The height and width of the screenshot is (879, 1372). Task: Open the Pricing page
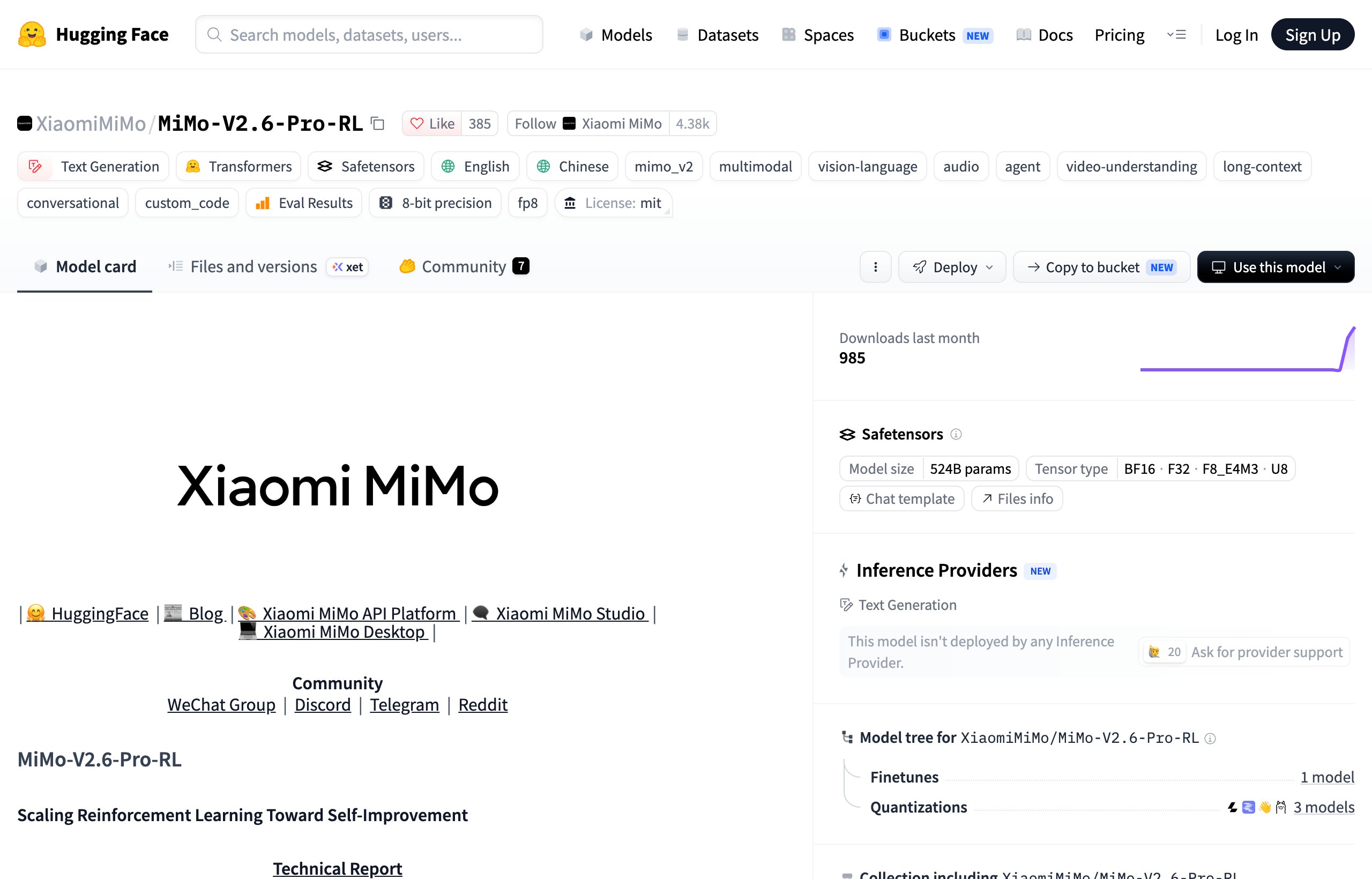[1119, 35]
